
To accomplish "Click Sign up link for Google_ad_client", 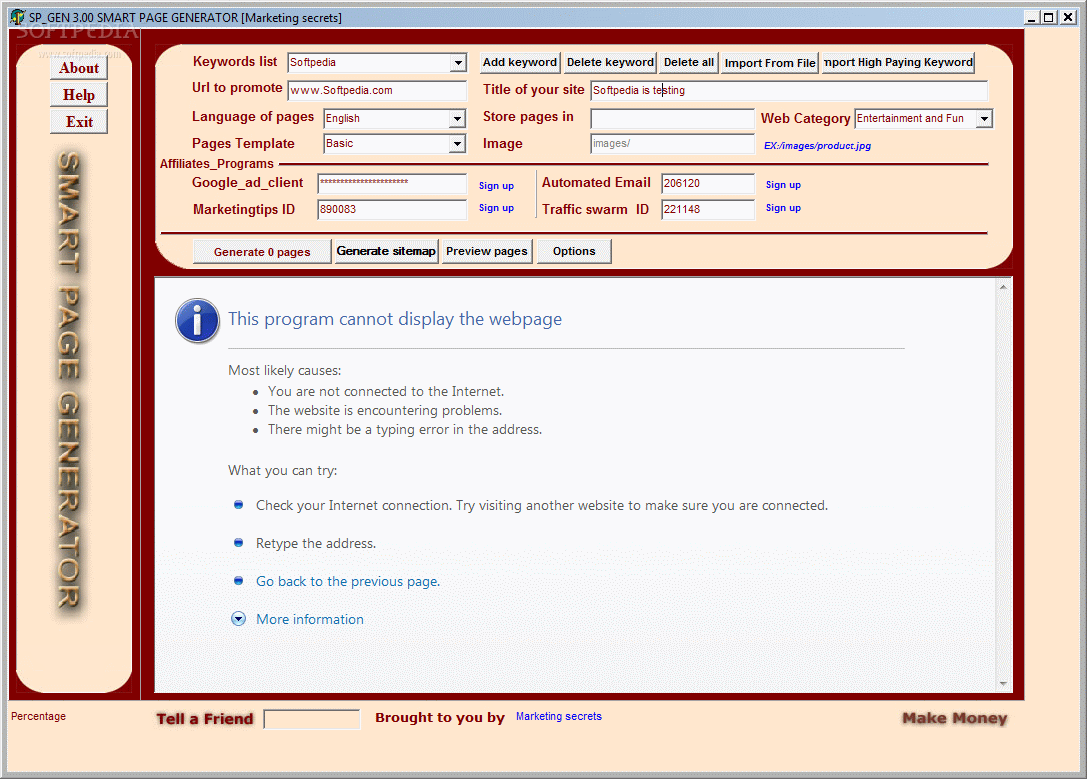I will [x=496, y=186].
